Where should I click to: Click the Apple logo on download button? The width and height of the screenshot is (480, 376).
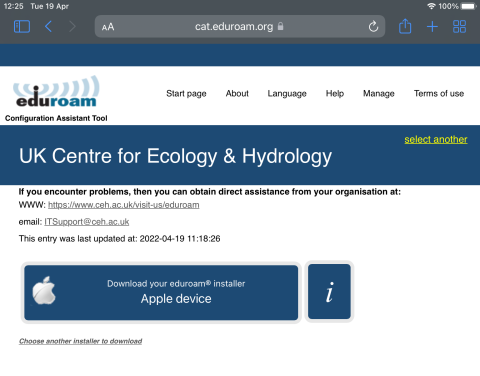(44, 291)
